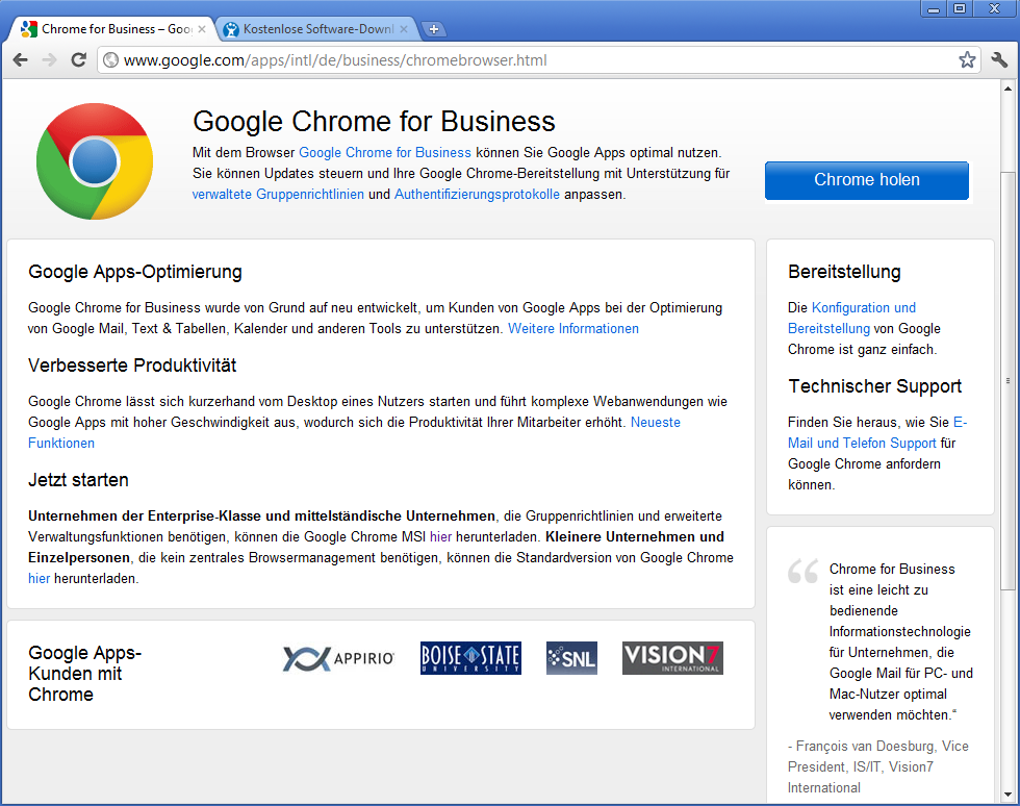Open the Authentifizierungsprotokolle link
Image resolution: width=1020 pixels, height=806 pixels.
(477, 194)
